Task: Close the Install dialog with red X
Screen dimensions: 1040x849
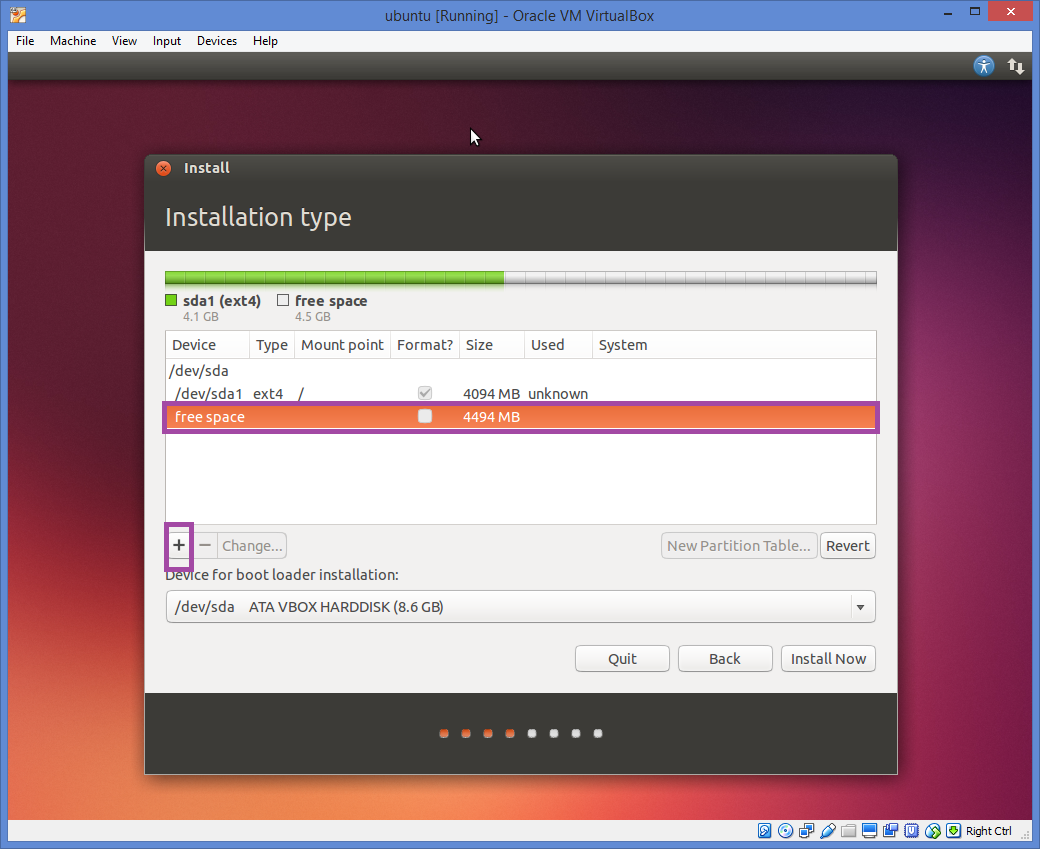Action: click(163, 168)
